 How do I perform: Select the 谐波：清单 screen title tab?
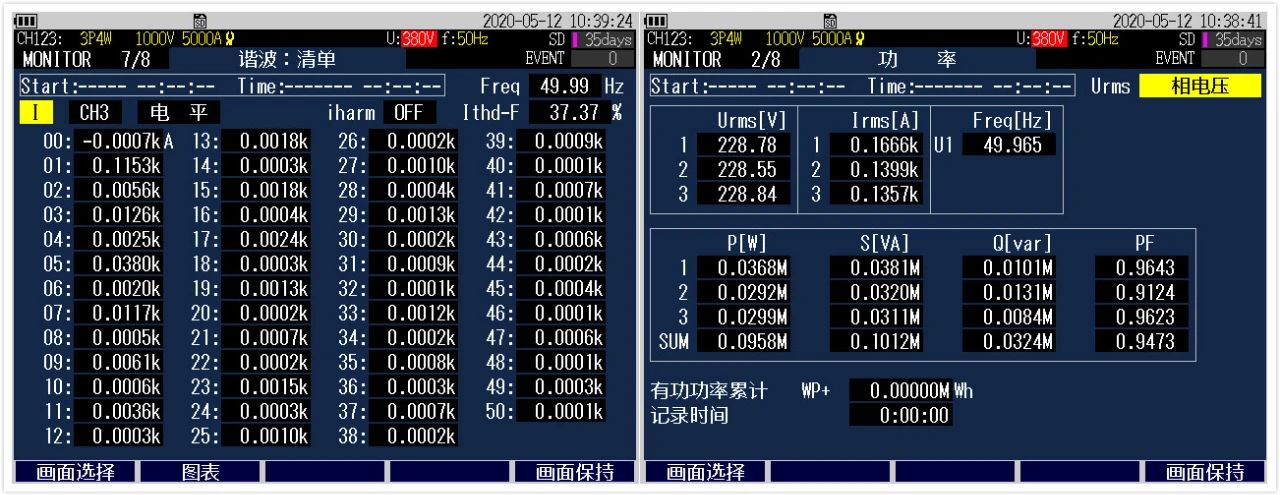pyautogui.click(x=286, y=60)
